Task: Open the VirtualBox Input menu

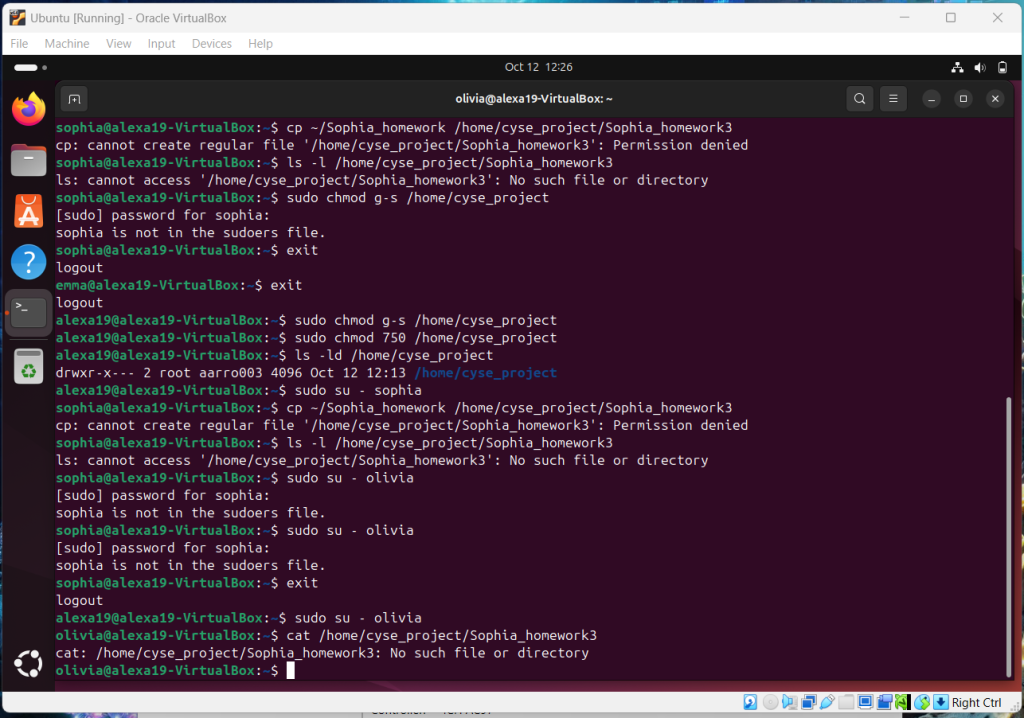Action: click(x=161, y=44)
